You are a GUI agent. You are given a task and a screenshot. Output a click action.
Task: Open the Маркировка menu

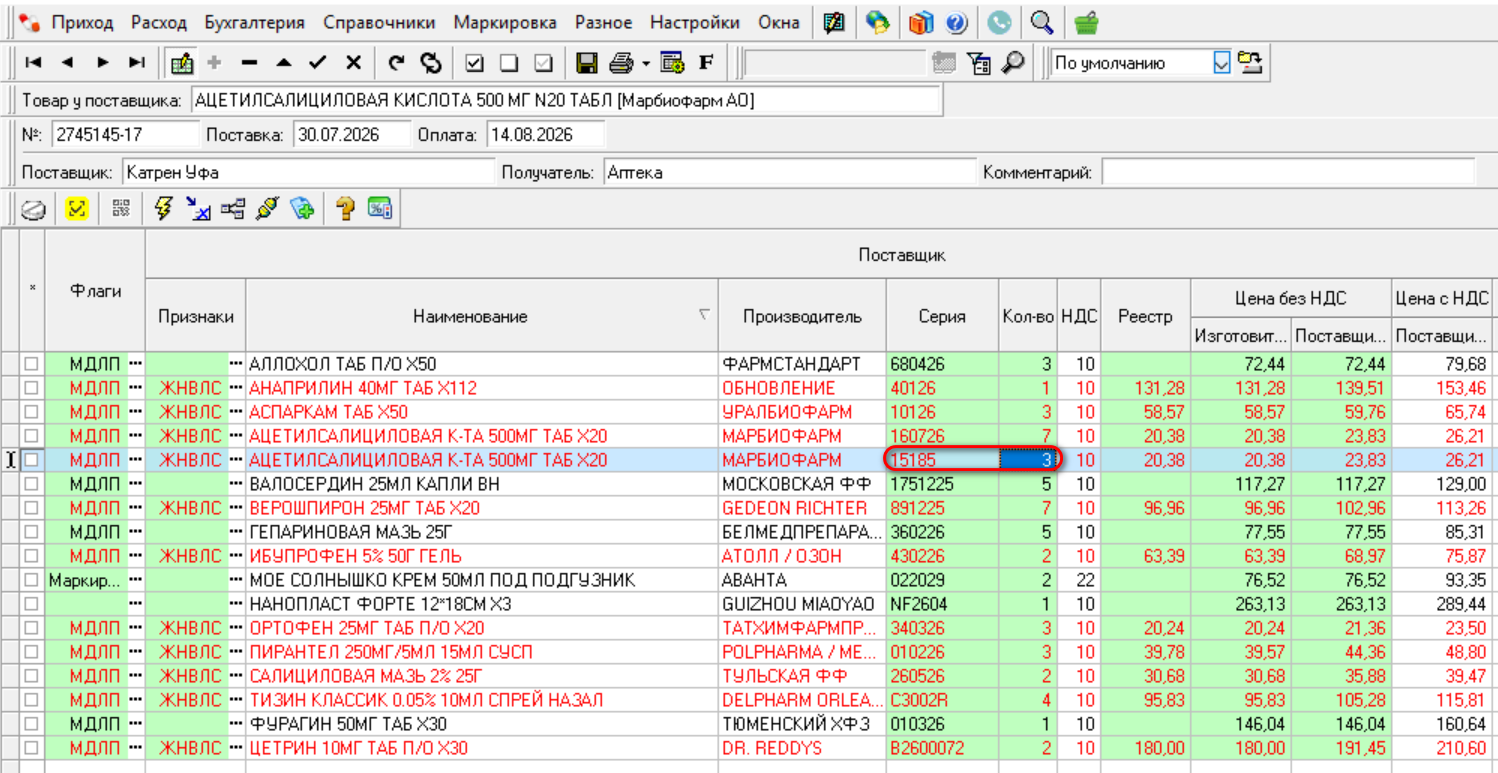(x=505, y=22)
